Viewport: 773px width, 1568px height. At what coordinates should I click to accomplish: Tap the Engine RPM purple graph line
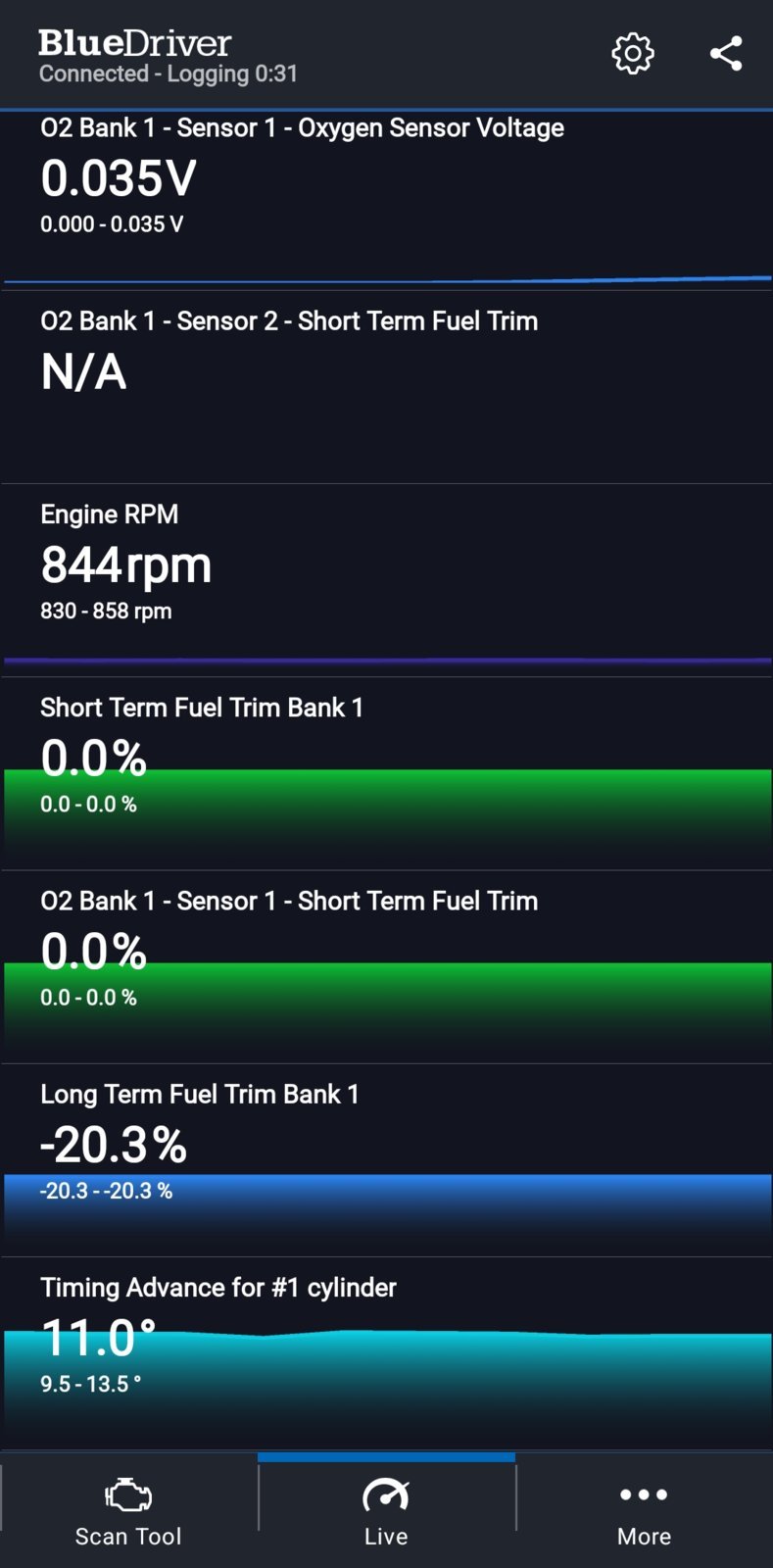pos(386,661)
